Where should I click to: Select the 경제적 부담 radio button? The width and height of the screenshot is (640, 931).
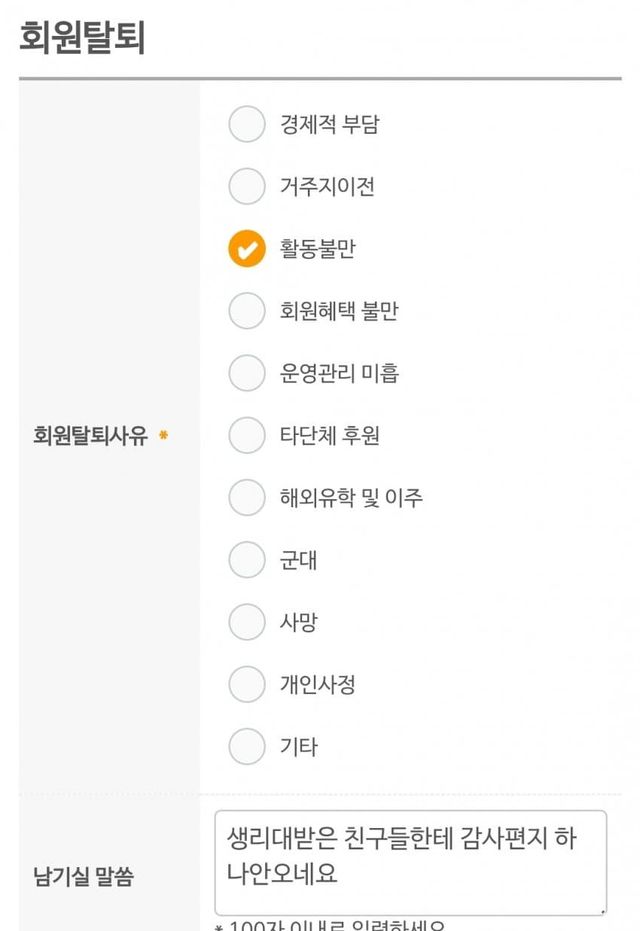pyautogui.click(x=247, y=125)
